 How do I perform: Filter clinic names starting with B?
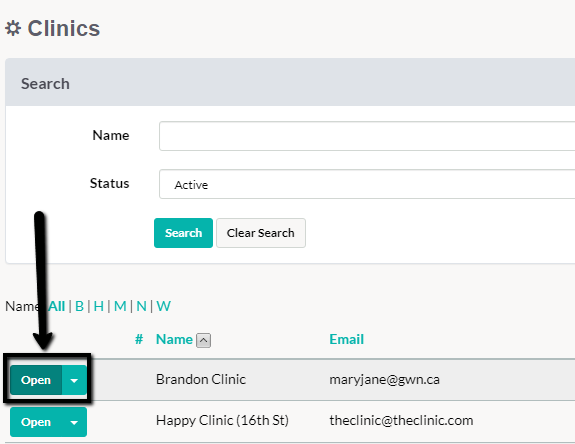tap(79, 306)
